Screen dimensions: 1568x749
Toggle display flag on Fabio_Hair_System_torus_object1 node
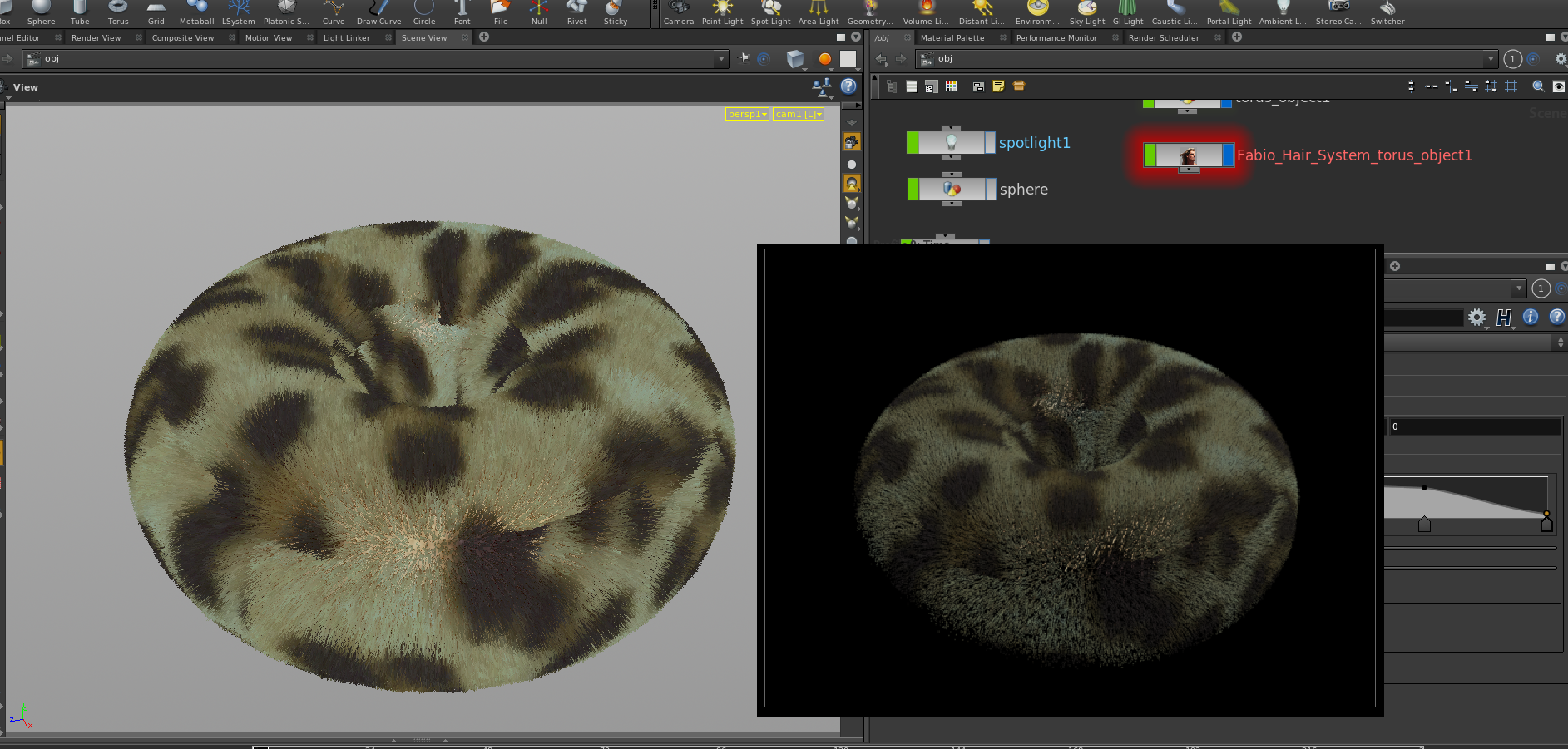pyautogui.click(x=1228, y=155)
